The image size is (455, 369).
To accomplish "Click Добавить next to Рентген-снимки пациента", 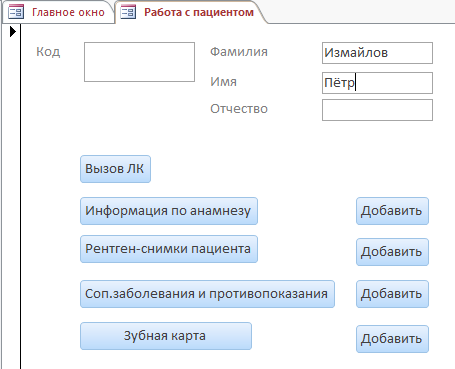I will pyautogui.click(x=392, y=252).
